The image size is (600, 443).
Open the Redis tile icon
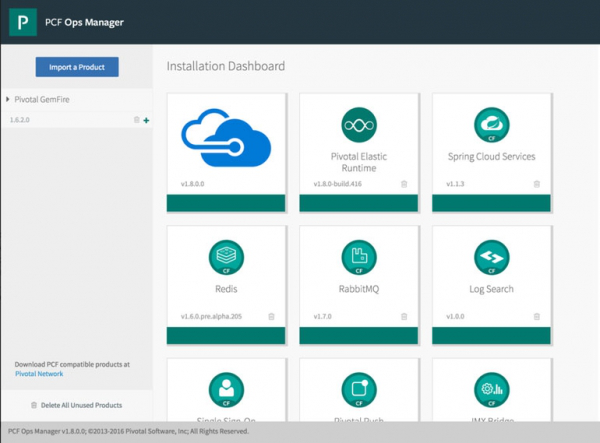click(226, 257)
